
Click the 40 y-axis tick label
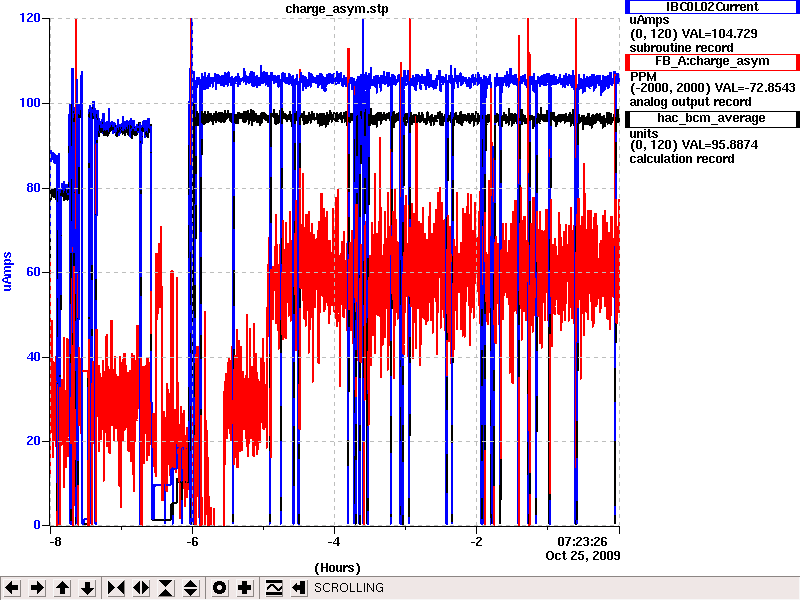pos(33,357)
